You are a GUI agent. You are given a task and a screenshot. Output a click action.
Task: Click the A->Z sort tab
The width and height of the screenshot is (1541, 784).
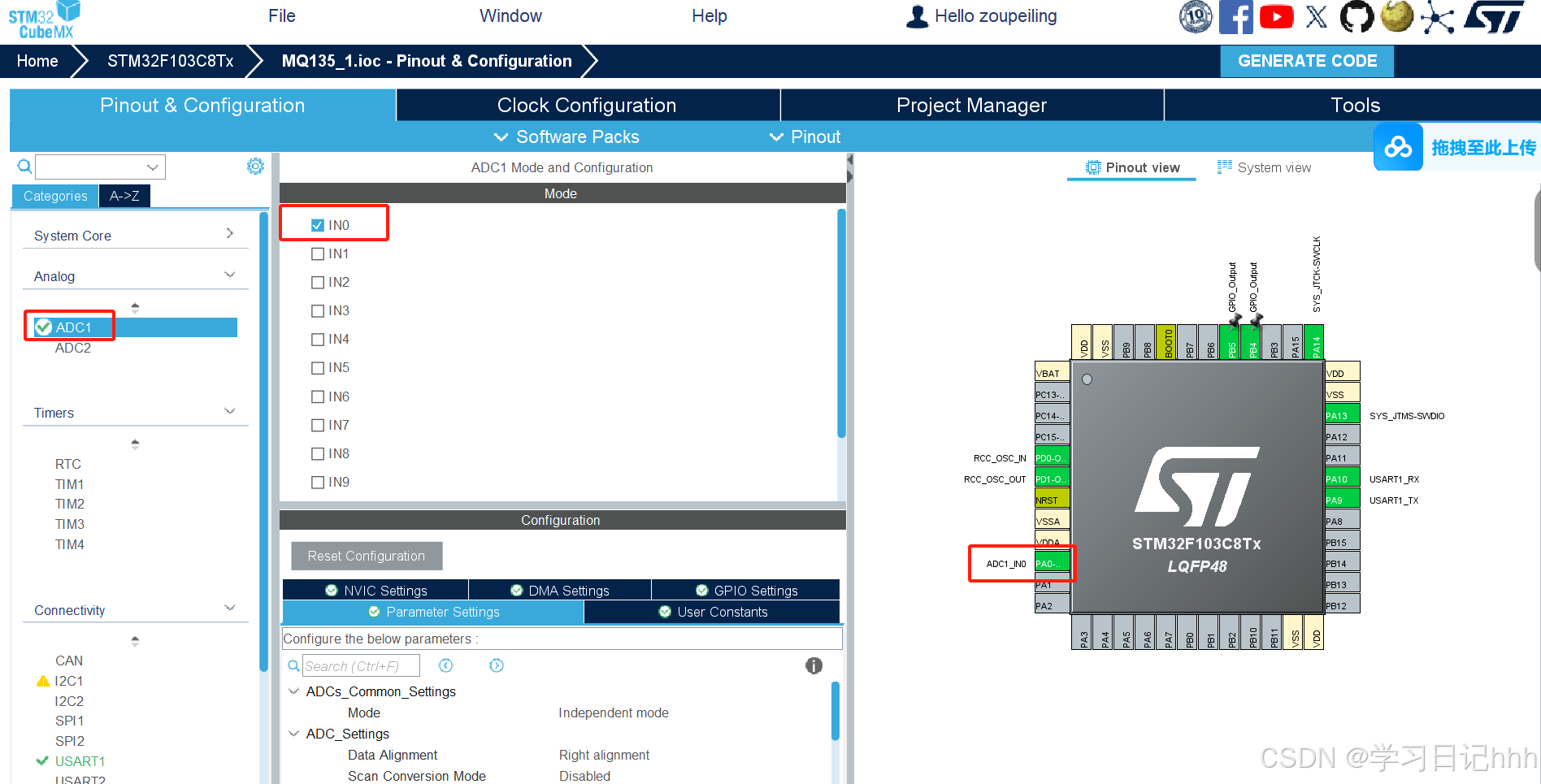(x=124, y=196)
